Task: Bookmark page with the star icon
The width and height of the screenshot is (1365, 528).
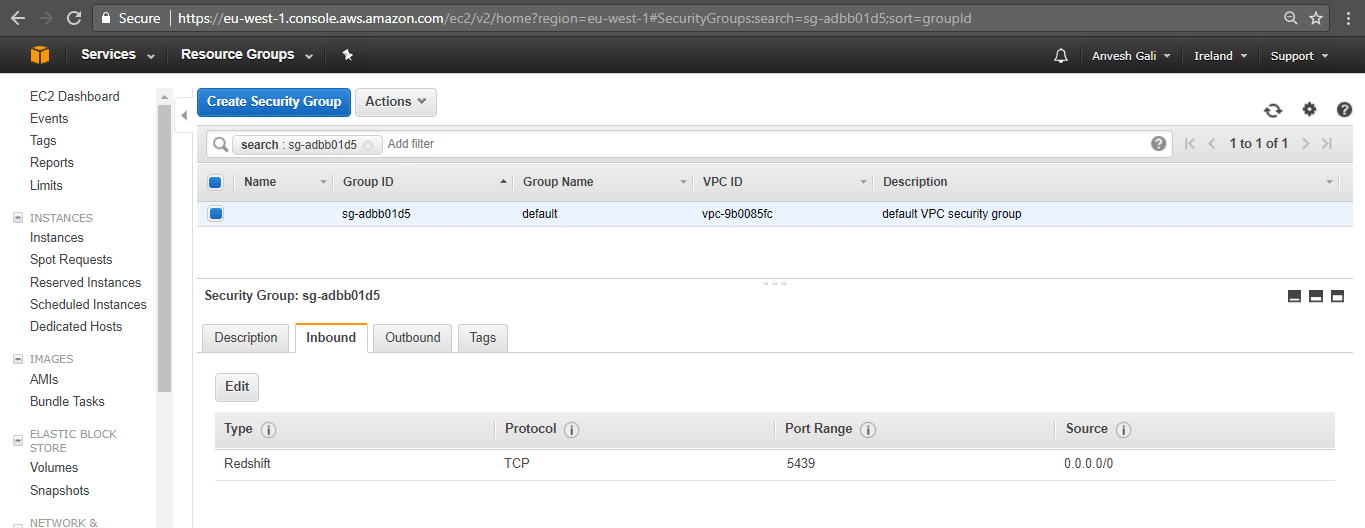Action: coord(1316,18)
